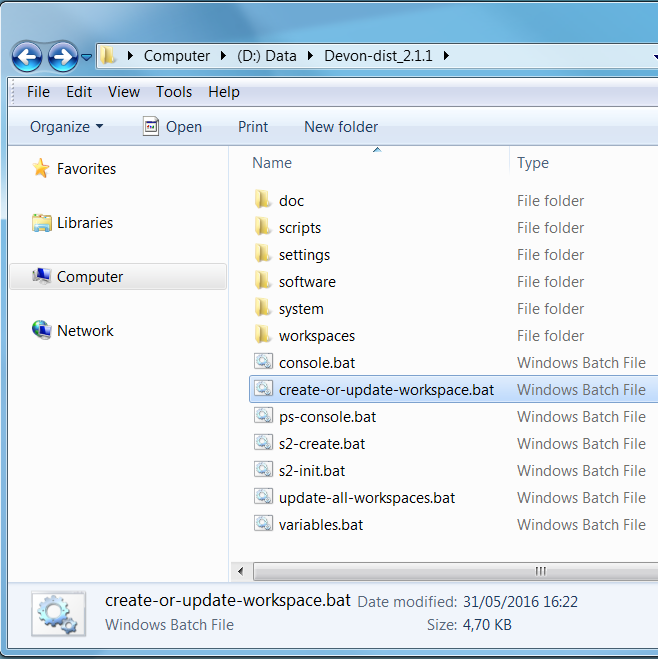Go back with the Back arrow button
This screenshot has width=658, height=659.
click(27, 56)
